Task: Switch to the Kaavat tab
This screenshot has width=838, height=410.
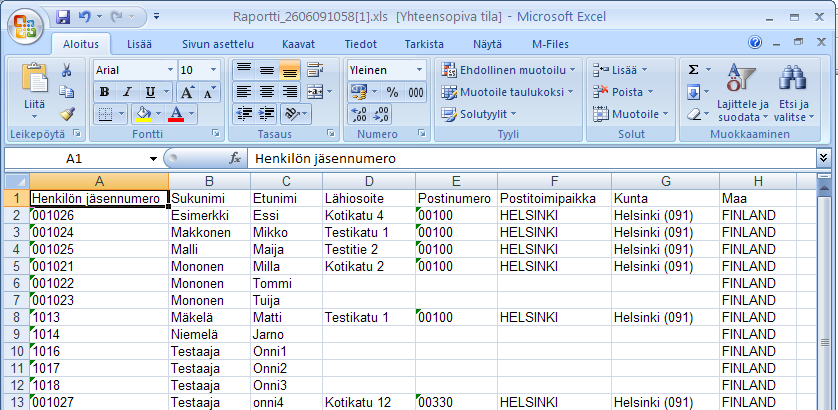Action: coord(299,44)
